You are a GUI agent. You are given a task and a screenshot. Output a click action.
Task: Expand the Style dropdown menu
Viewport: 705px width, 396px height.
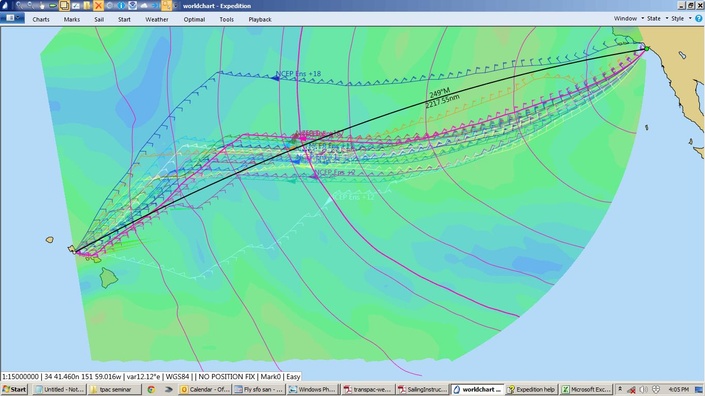681,18
